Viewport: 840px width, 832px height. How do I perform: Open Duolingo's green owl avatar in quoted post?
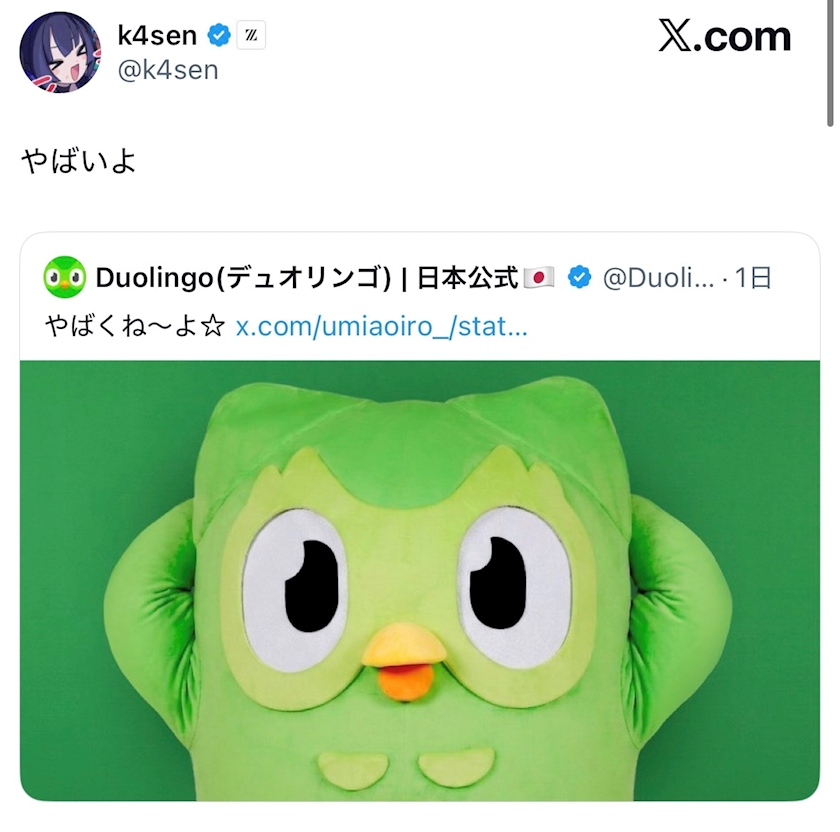64,277
